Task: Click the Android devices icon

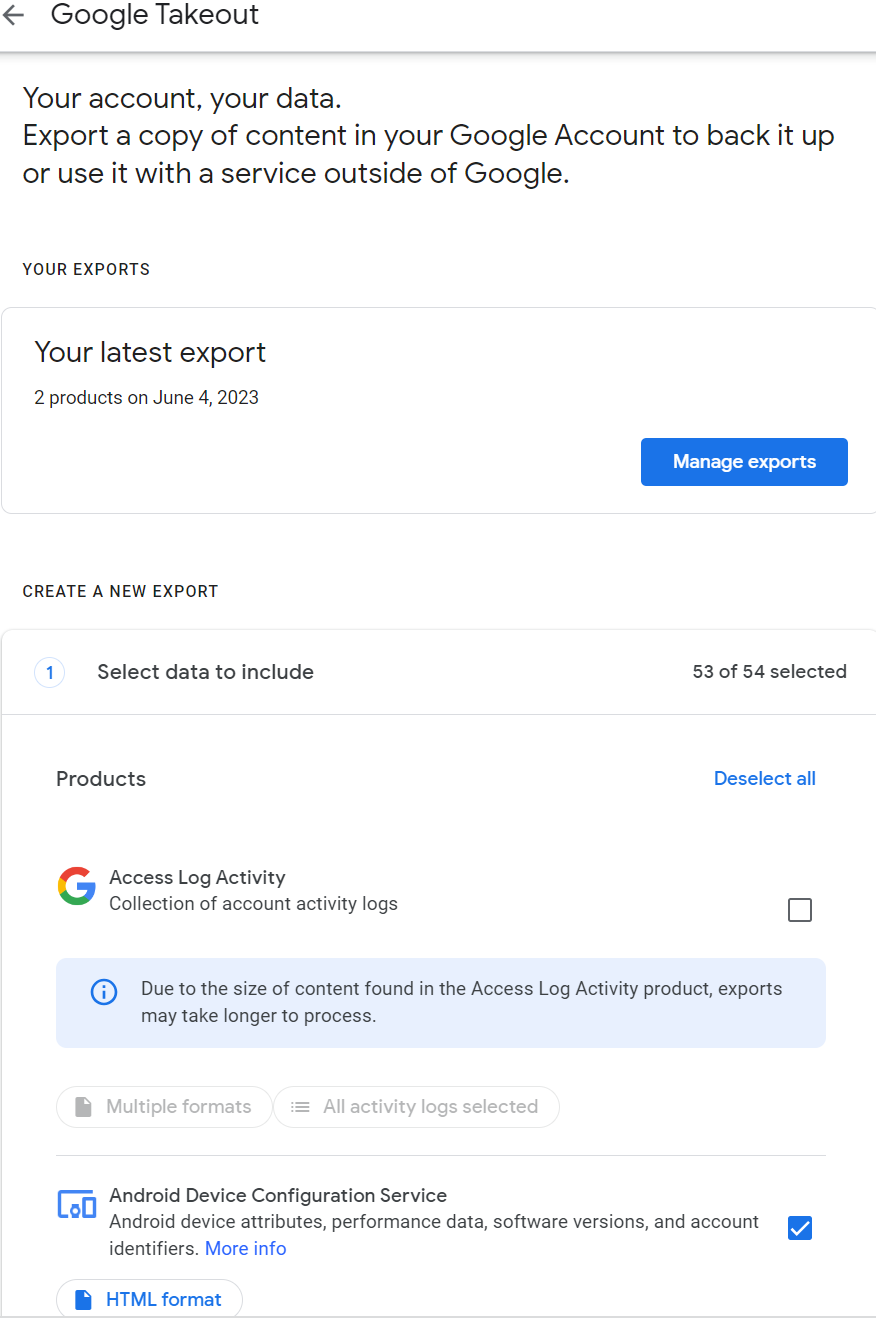Action: coord(76,1204)
